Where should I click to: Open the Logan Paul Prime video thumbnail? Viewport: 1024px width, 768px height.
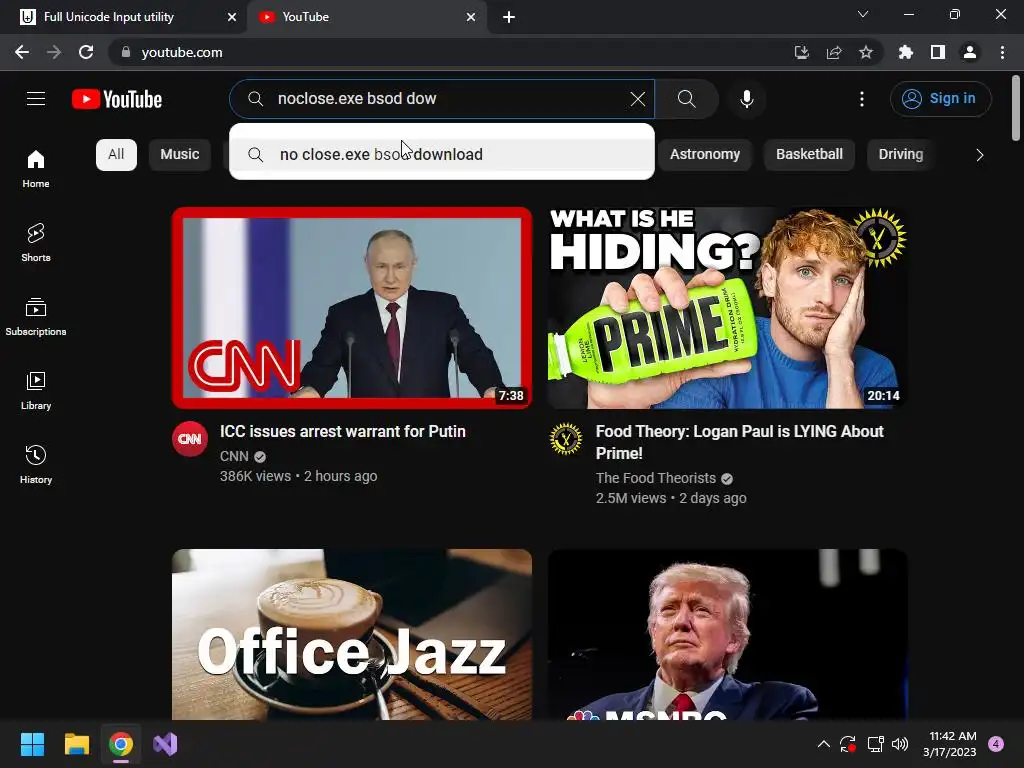(728, 308)
